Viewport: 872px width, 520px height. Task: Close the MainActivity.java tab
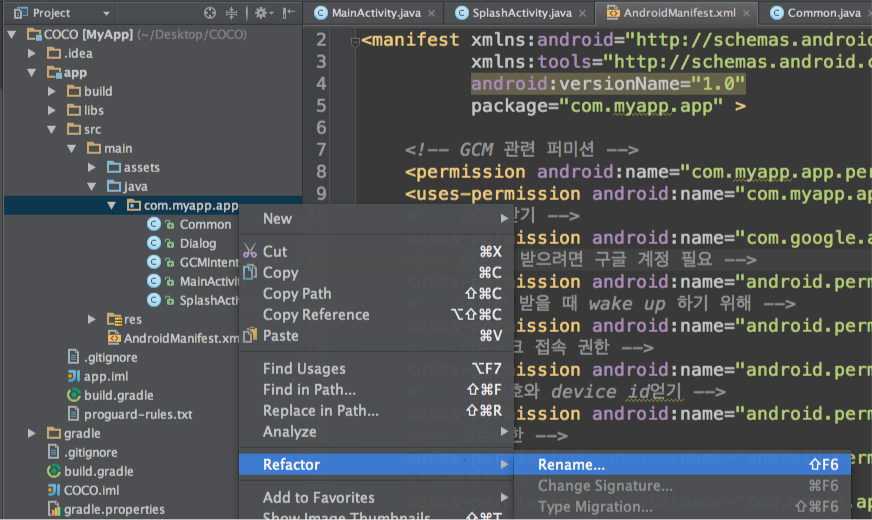click(432, 13)
